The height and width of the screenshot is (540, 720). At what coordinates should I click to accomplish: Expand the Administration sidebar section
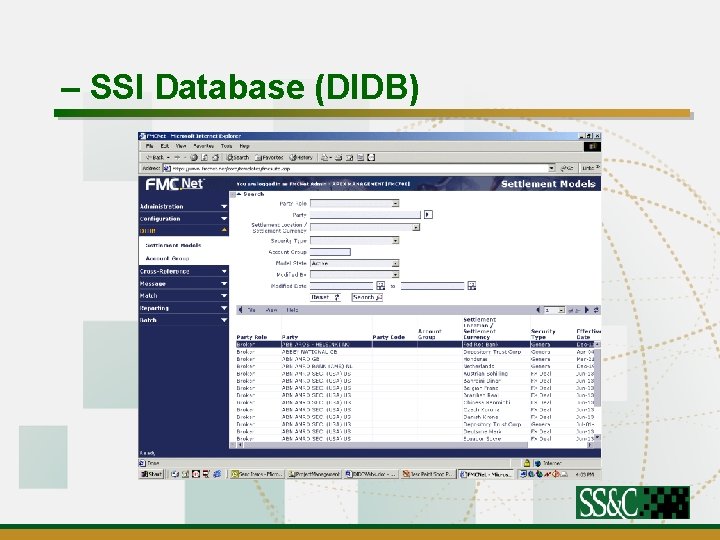point(184,207)
